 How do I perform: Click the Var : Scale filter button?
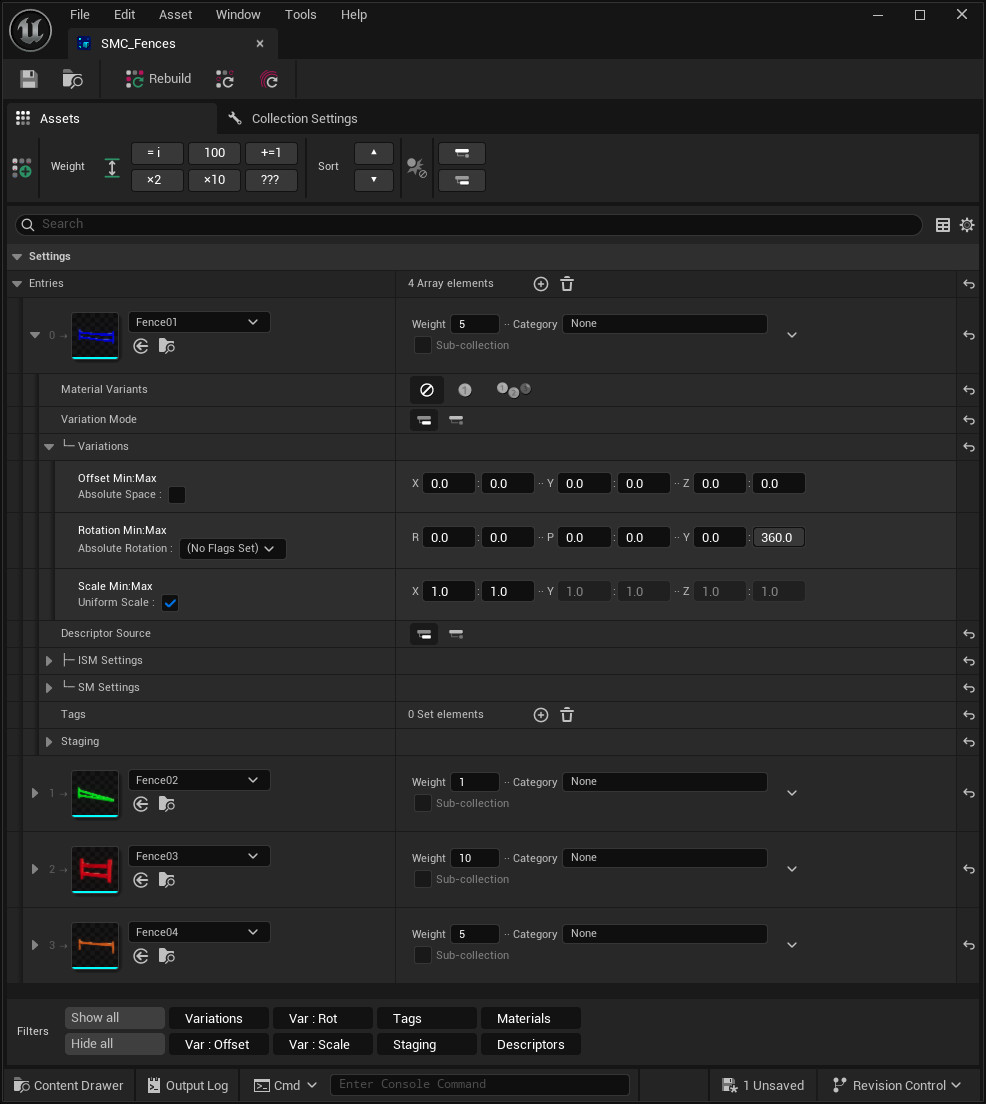click(x=319, y=1044)
